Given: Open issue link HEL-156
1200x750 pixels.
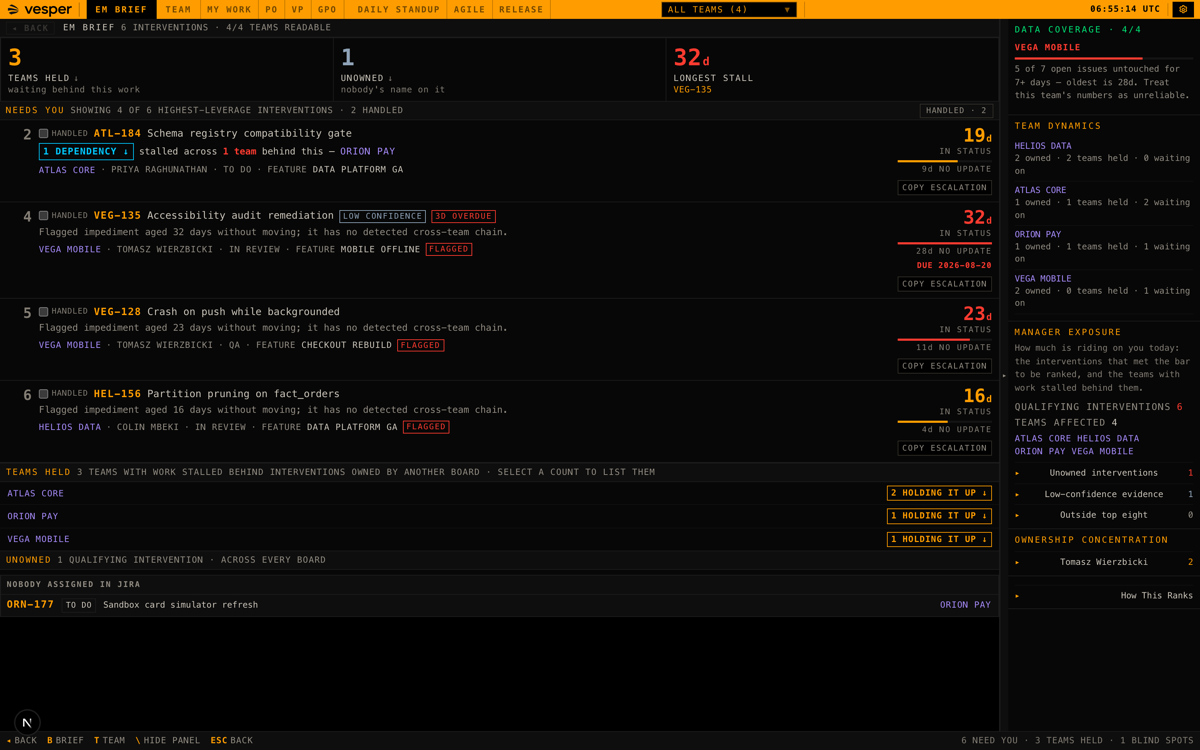Looking at the screenshot, I should (117, 393).
